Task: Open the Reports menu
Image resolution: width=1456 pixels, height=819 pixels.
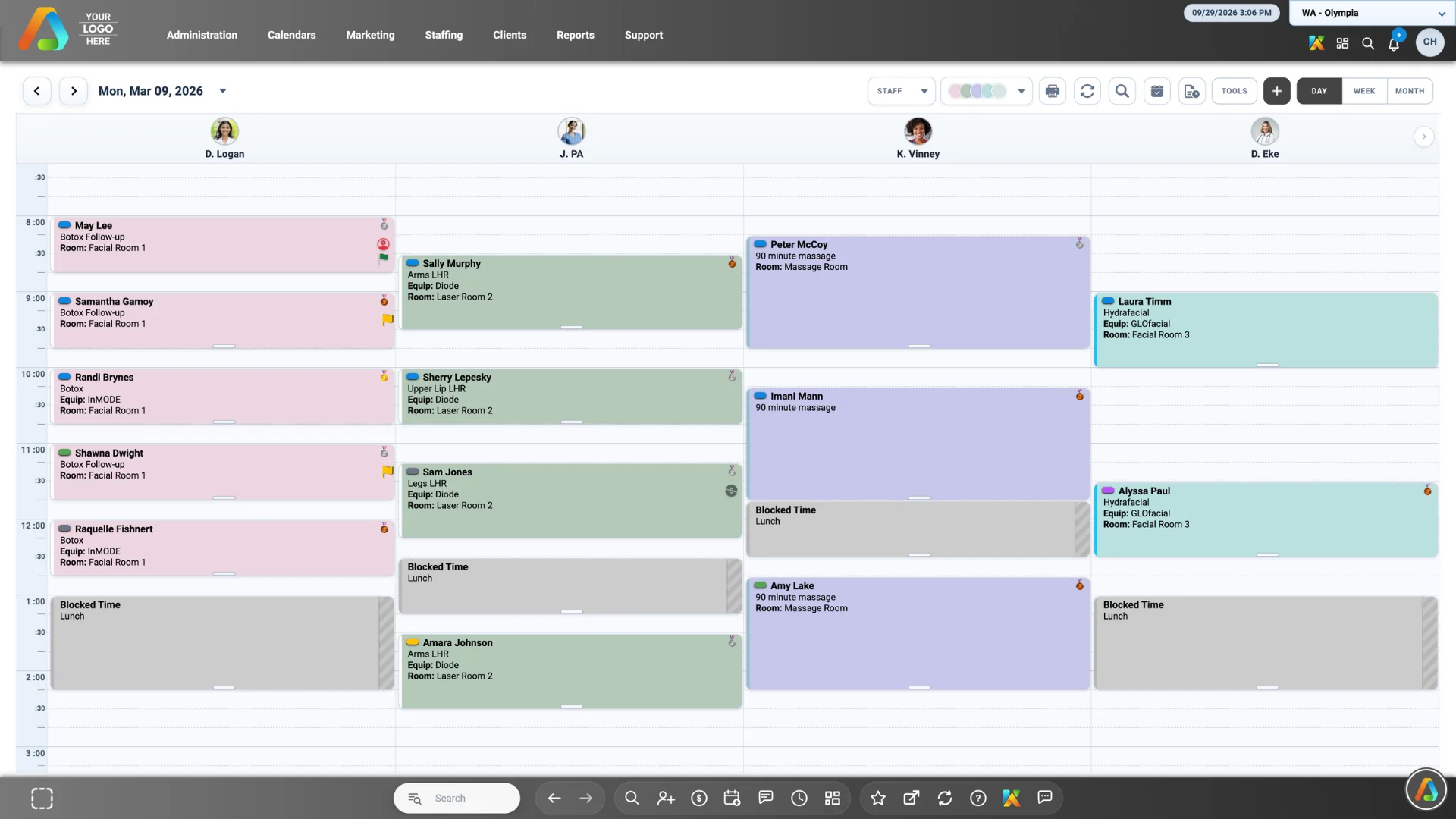Action: pyautogui.click(x=575, y=35)
